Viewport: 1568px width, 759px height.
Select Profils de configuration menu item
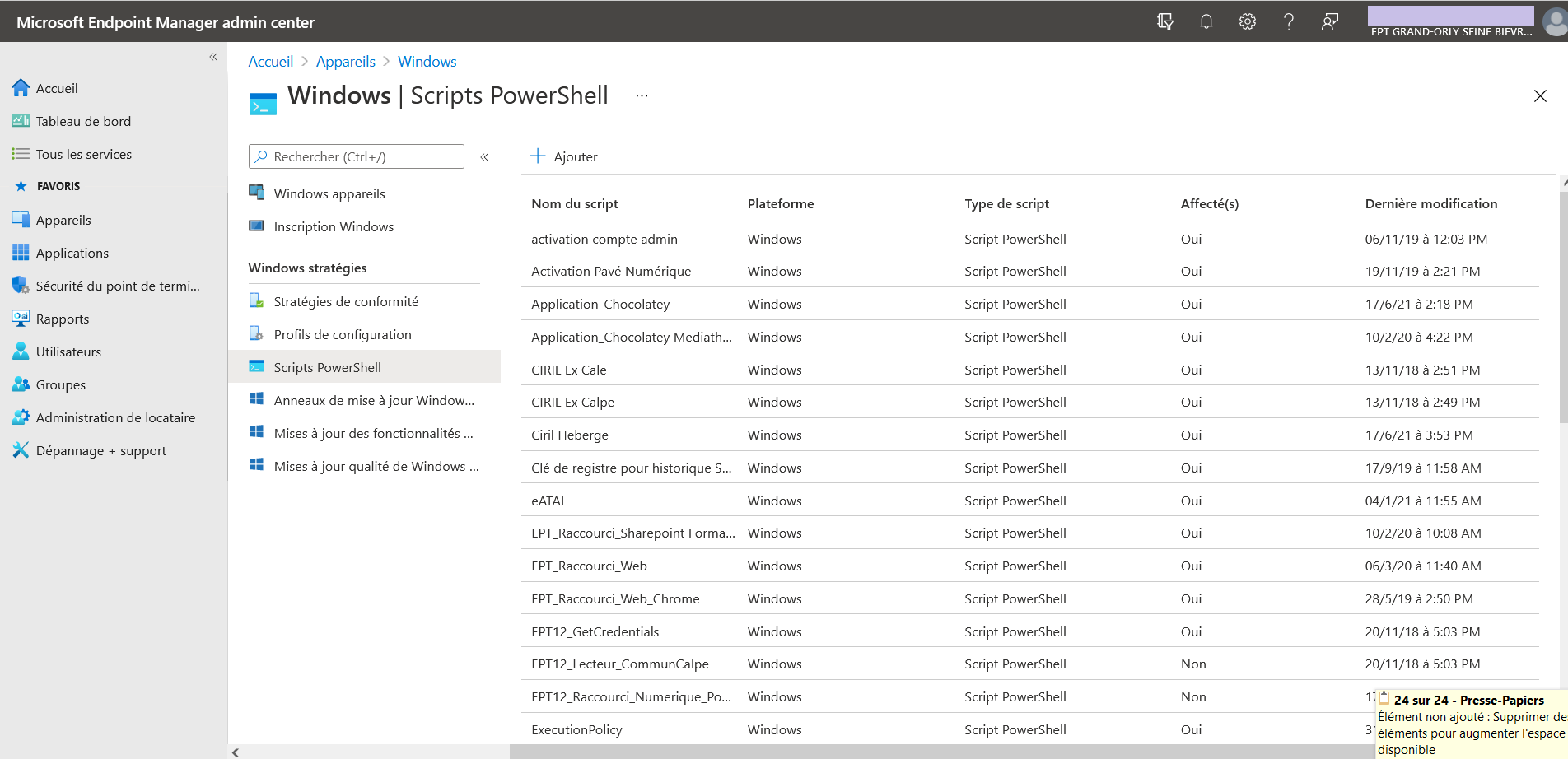click(343, 334)
